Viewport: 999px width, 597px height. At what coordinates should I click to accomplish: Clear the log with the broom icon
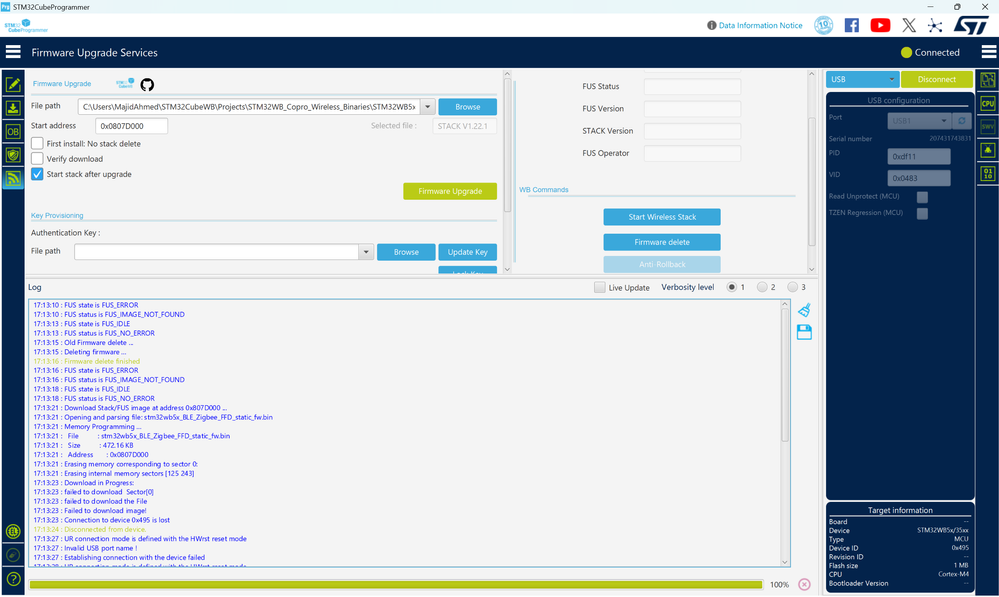804,310
